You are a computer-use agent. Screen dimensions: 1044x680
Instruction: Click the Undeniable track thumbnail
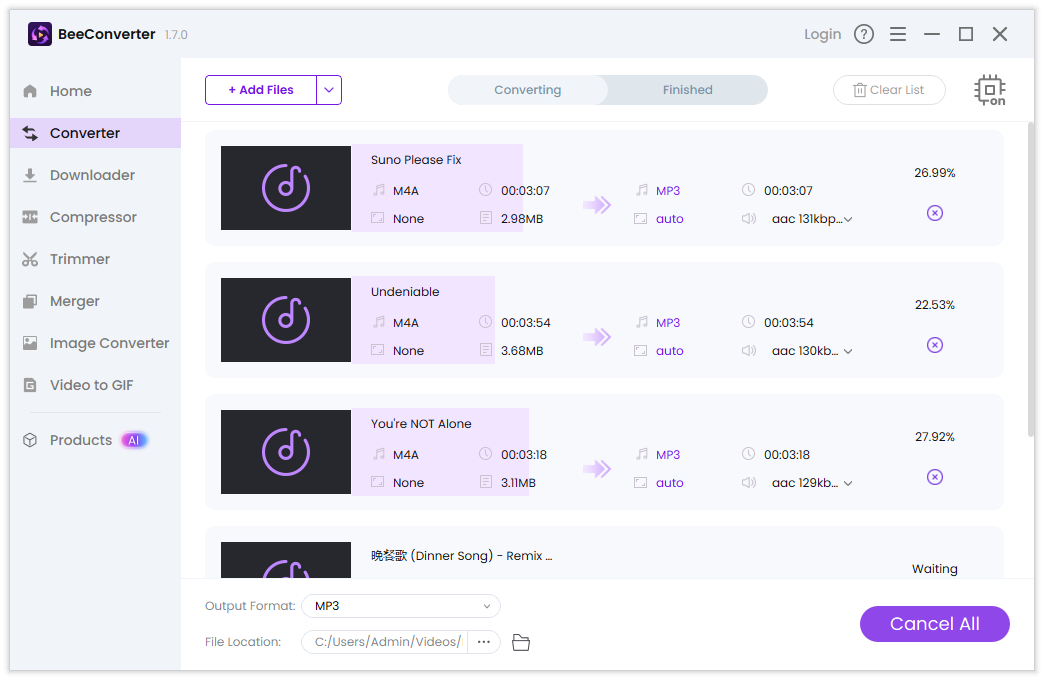point(286,320)
